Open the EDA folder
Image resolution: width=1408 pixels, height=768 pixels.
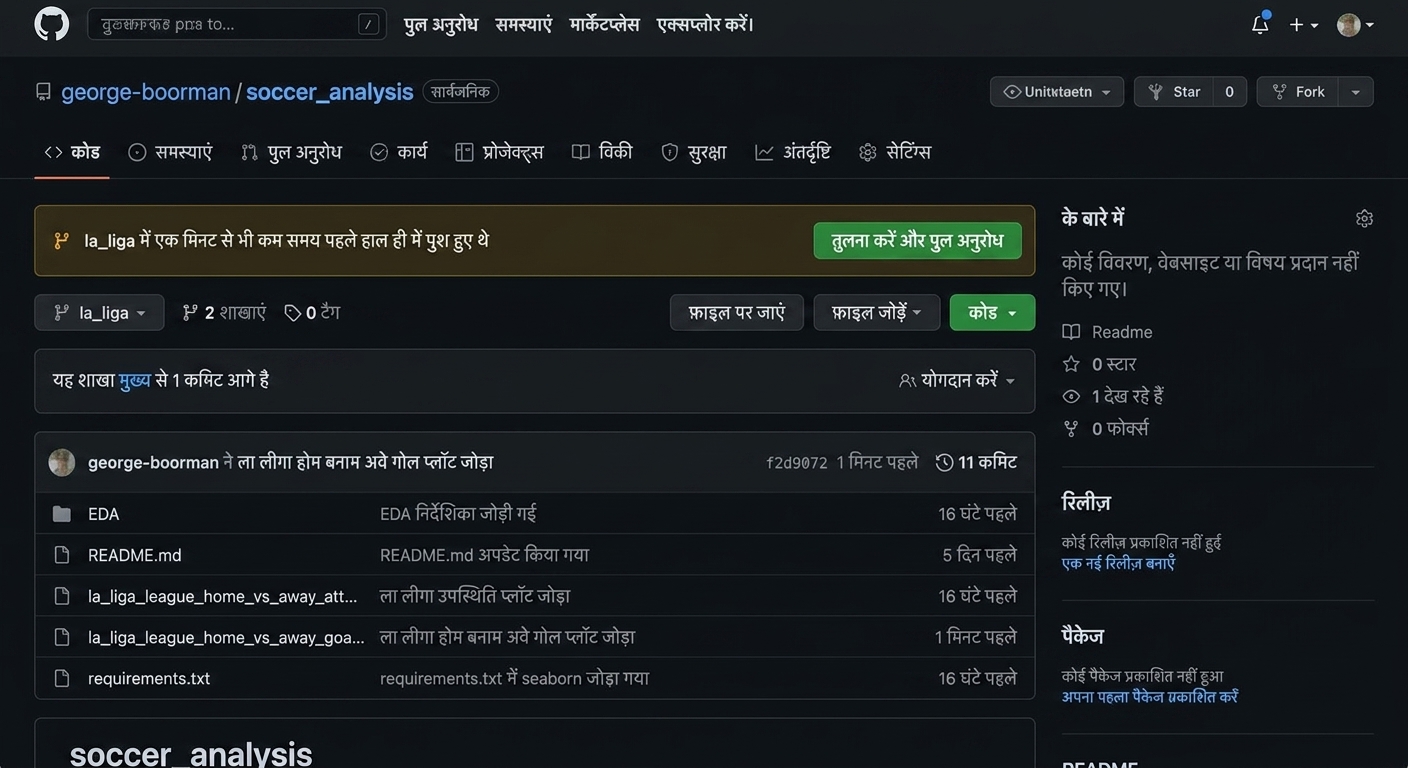[x=104, y=514]
